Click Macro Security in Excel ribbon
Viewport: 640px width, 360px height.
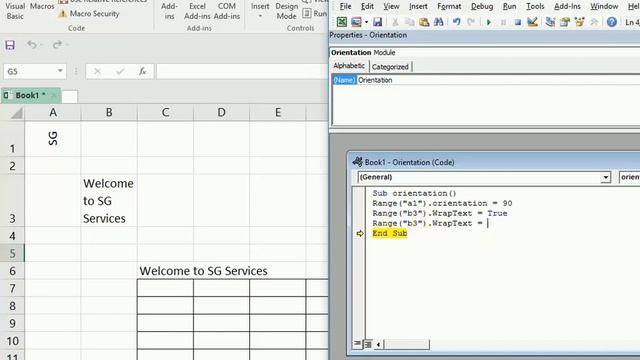coord(89,14)
